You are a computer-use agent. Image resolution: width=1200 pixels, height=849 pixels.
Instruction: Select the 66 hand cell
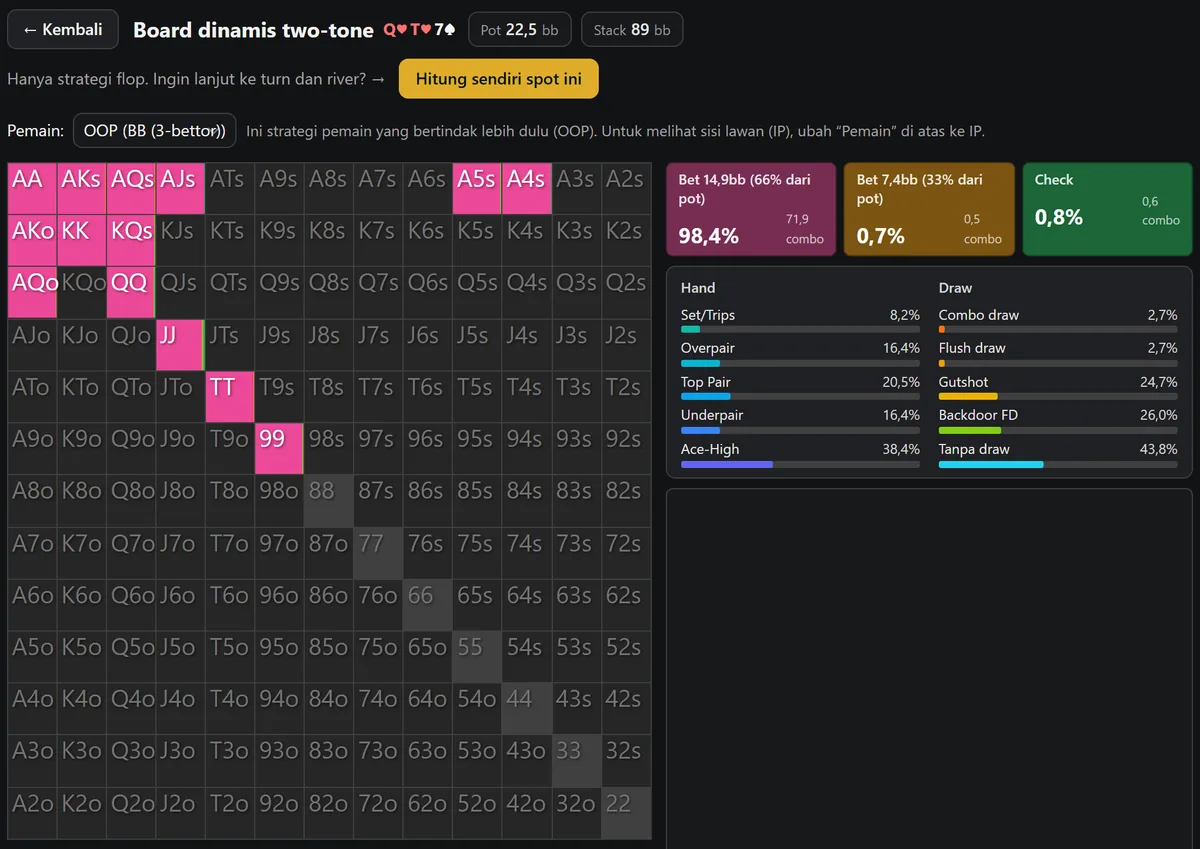[428, 605]
